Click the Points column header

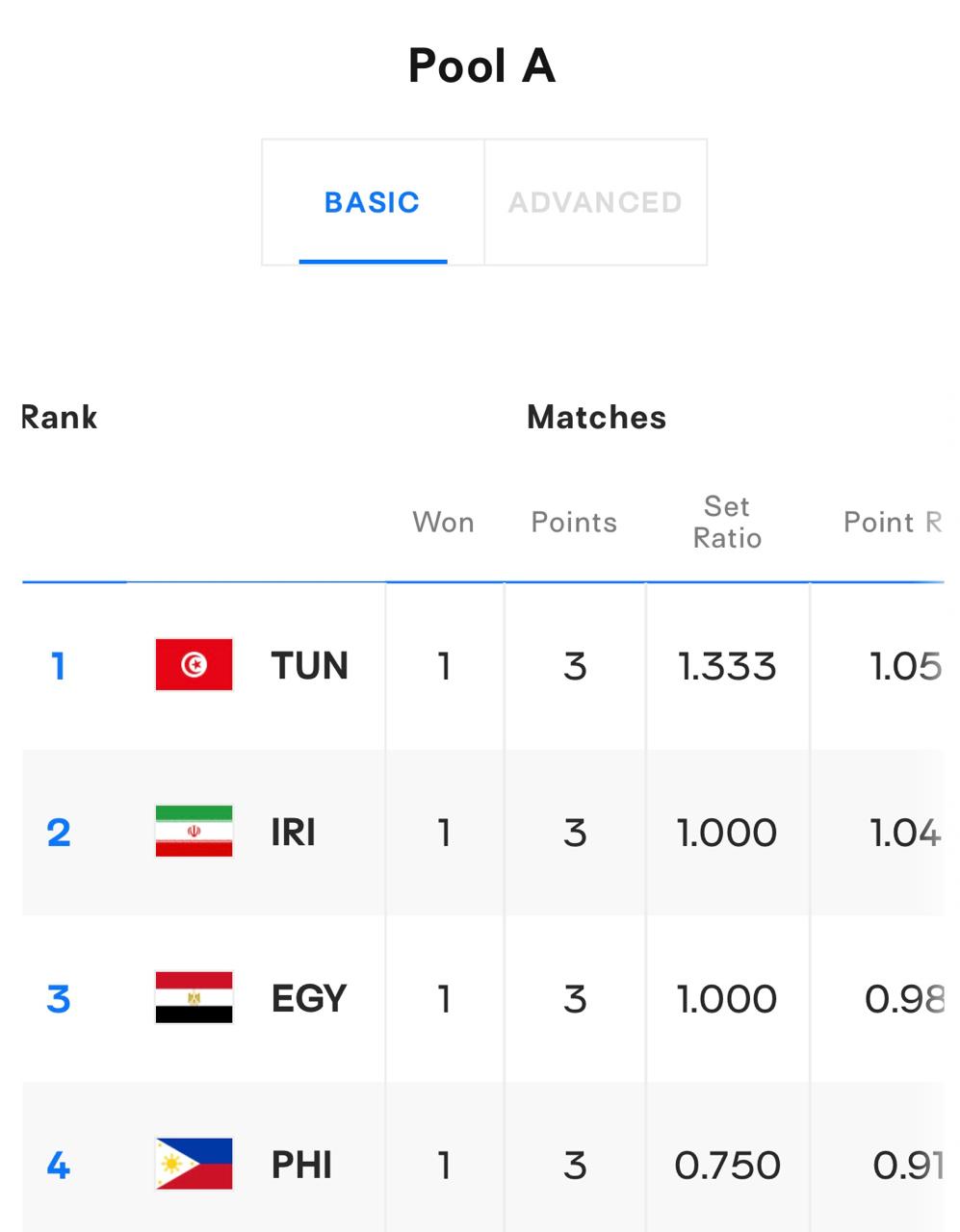574,522
